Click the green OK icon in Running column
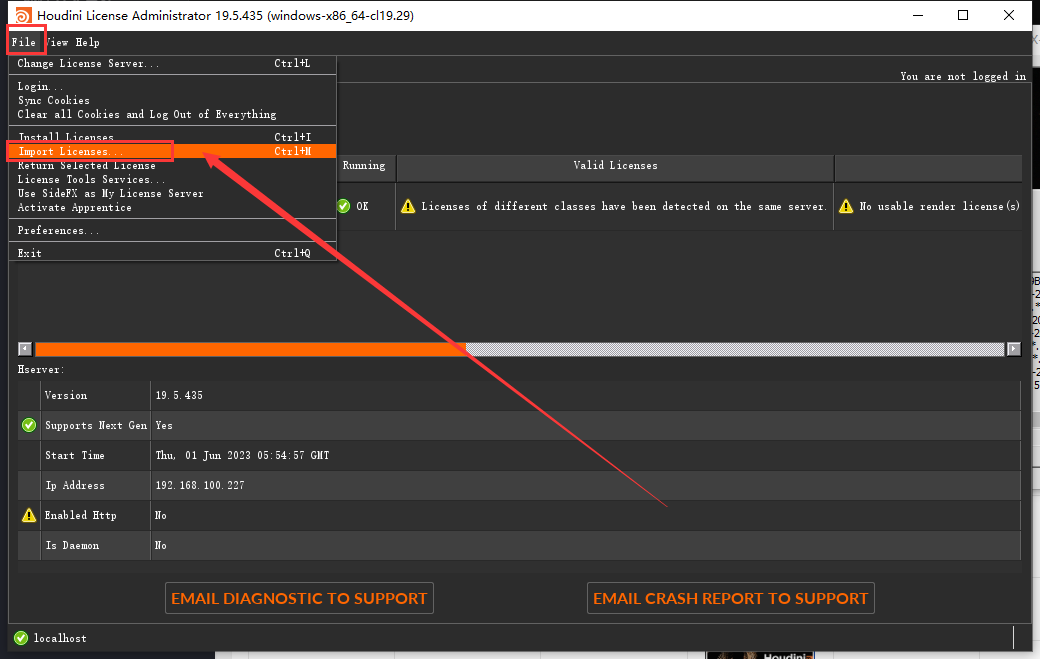The width and height of the screenshot is (1040, 659). coord(343,206)
